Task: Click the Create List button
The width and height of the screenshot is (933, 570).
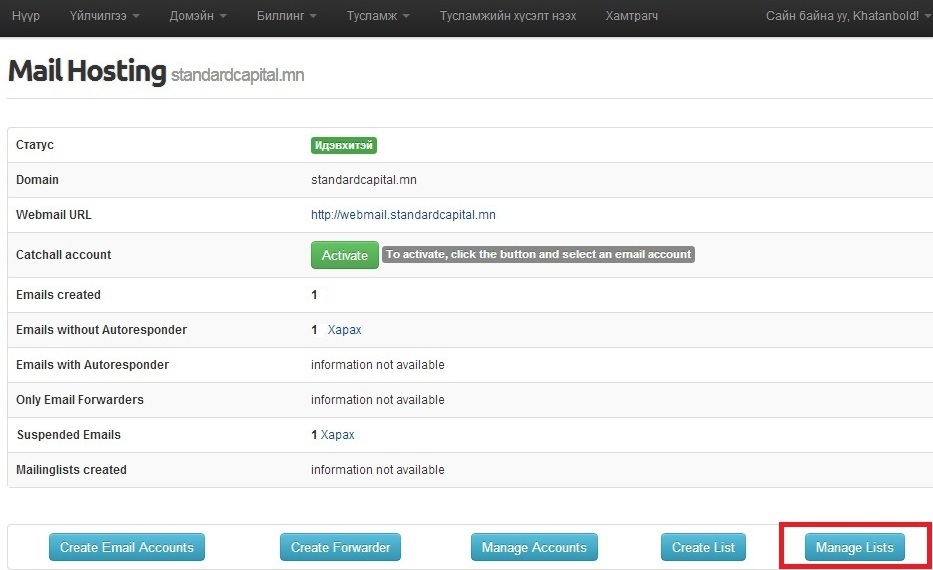Action: pos(703,547)
